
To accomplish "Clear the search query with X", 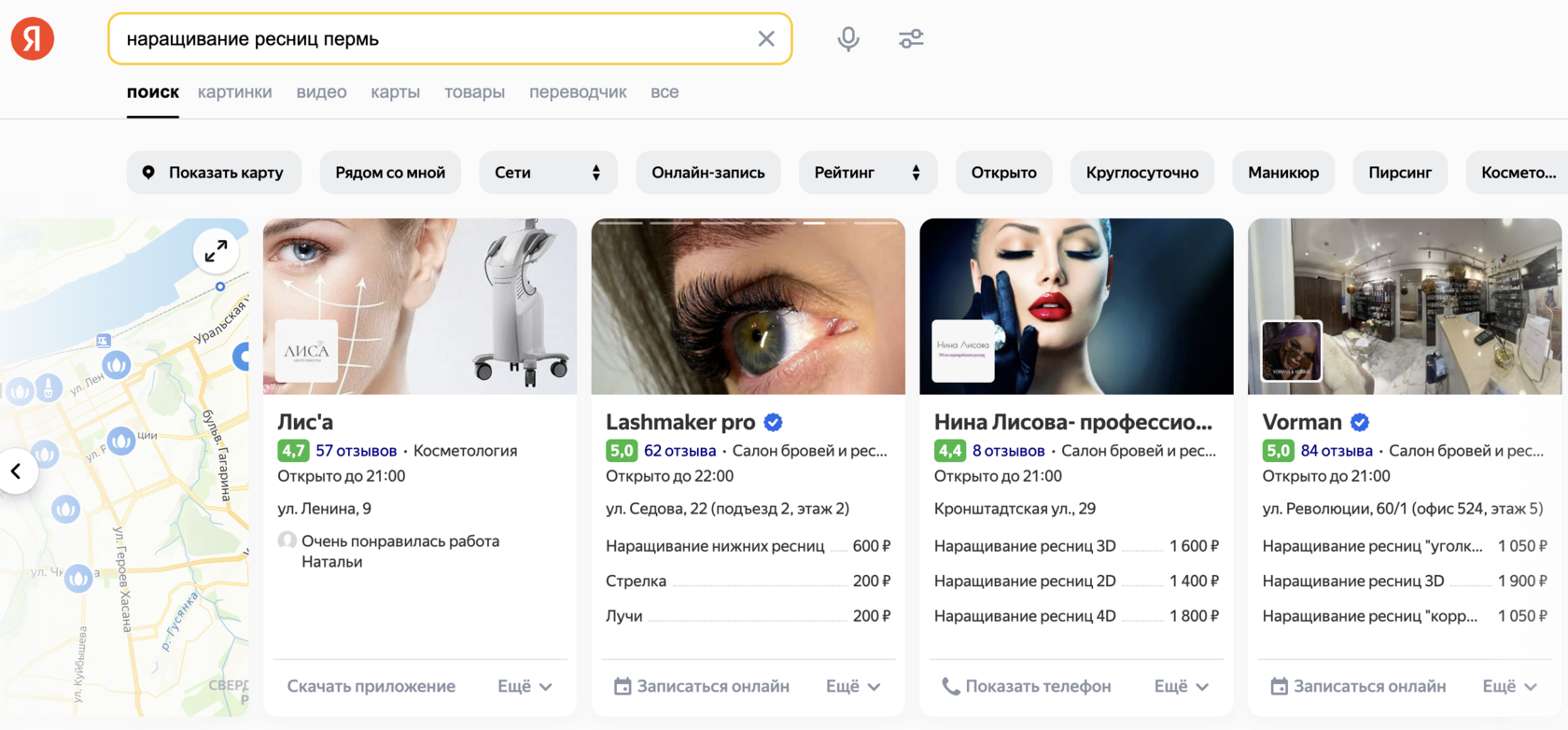I will pyautogui.click(x=765, y=38).
